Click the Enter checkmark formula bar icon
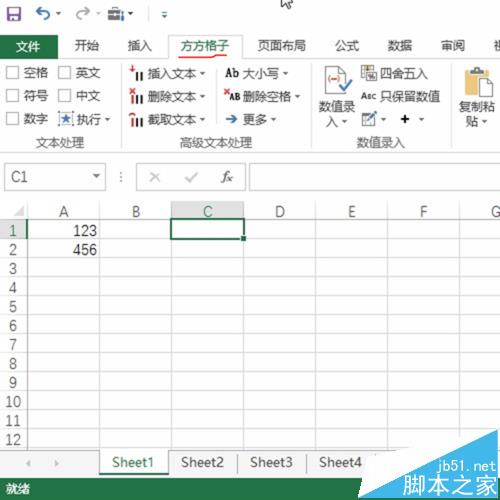Viewport: 500px width, 500px height. tap(191, 177)
